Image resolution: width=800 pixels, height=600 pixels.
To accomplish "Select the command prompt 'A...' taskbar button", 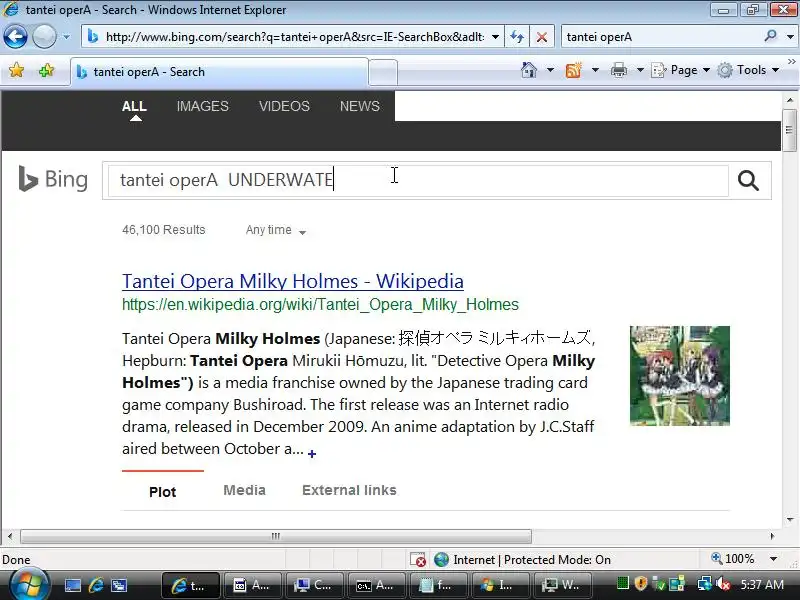I will point(377,586).
